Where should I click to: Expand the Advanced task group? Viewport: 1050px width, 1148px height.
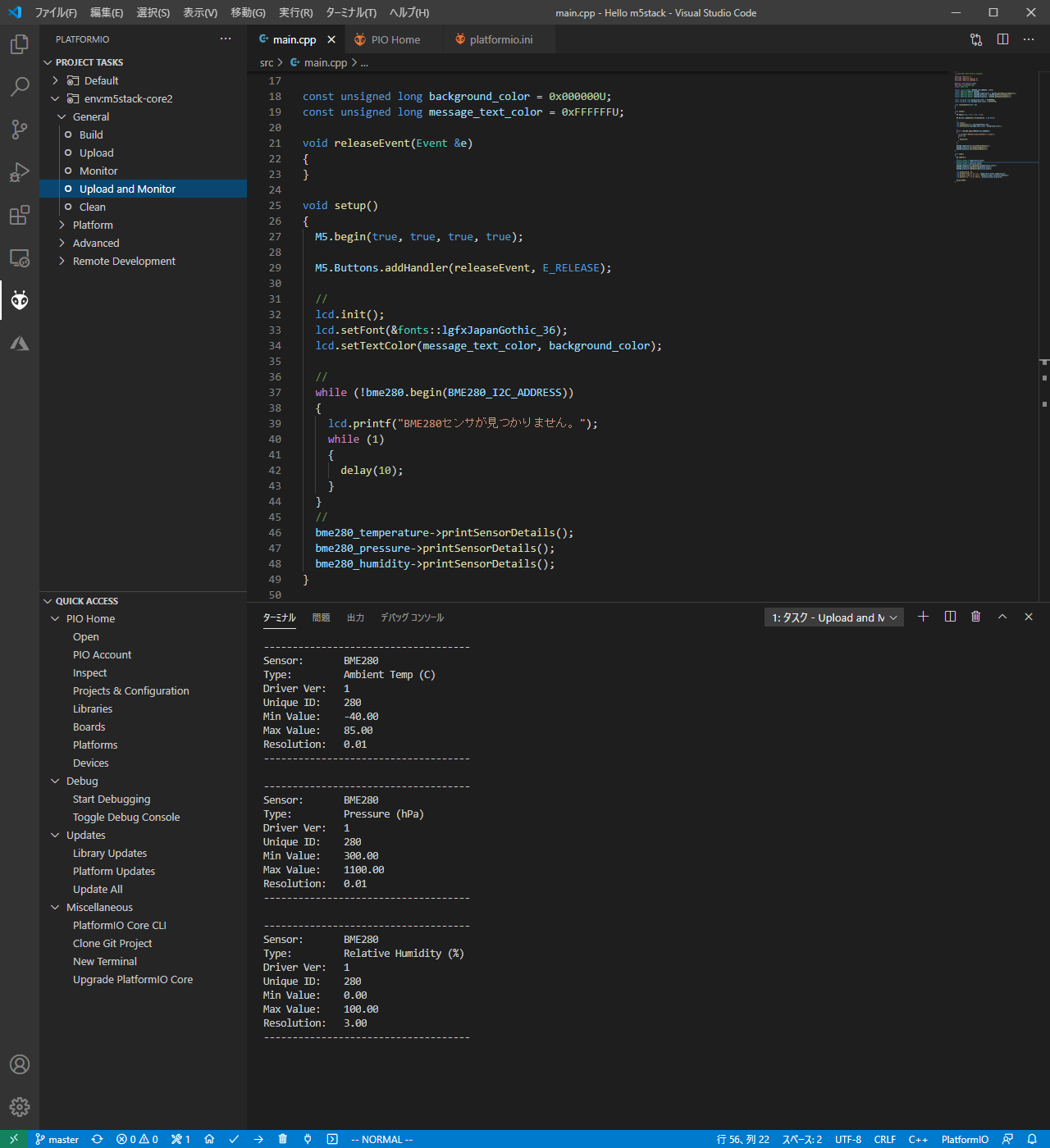62,243
